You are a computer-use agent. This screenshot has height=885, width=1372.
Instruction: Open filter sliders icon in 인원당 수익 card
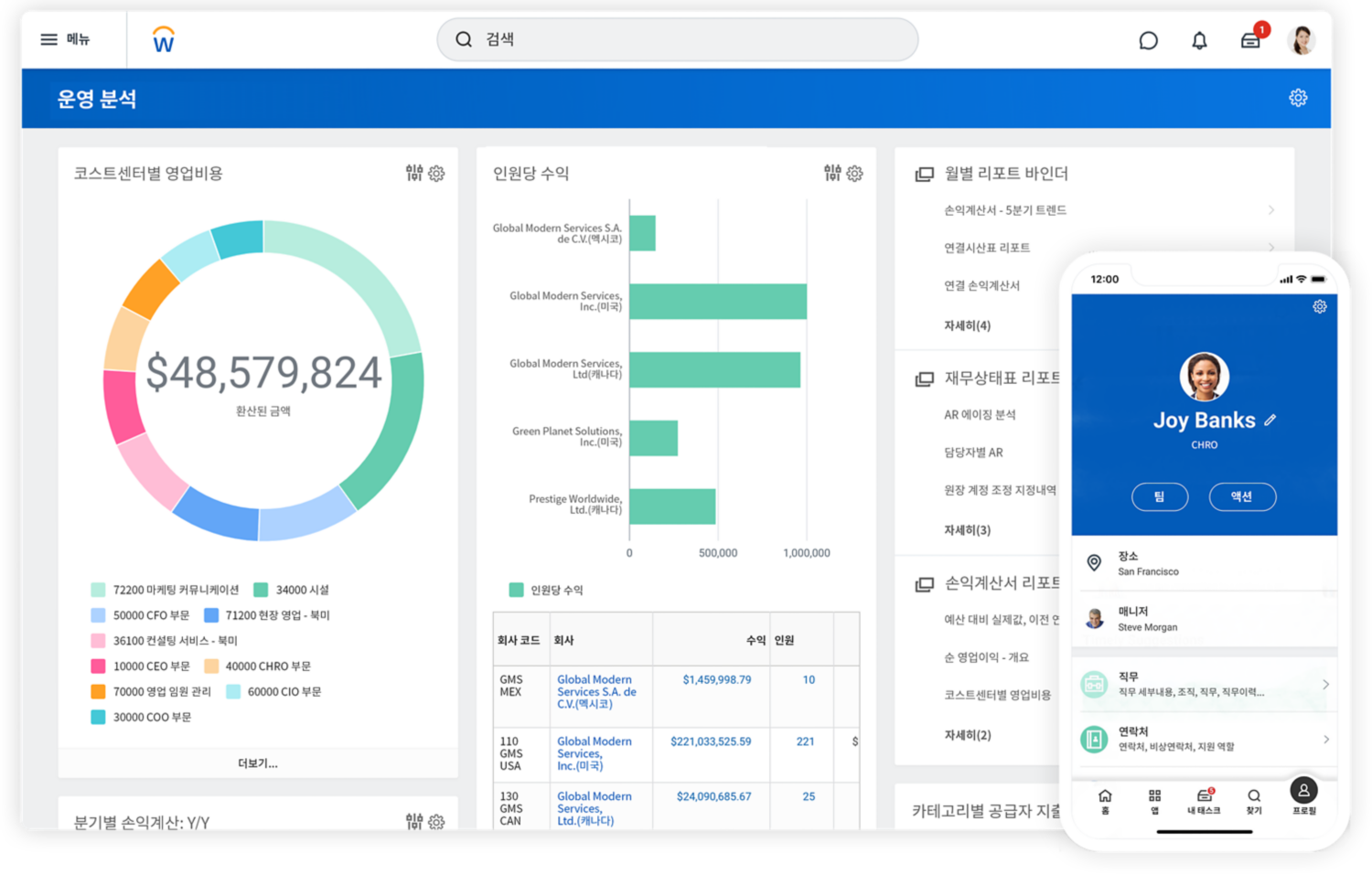click(832, 173)
